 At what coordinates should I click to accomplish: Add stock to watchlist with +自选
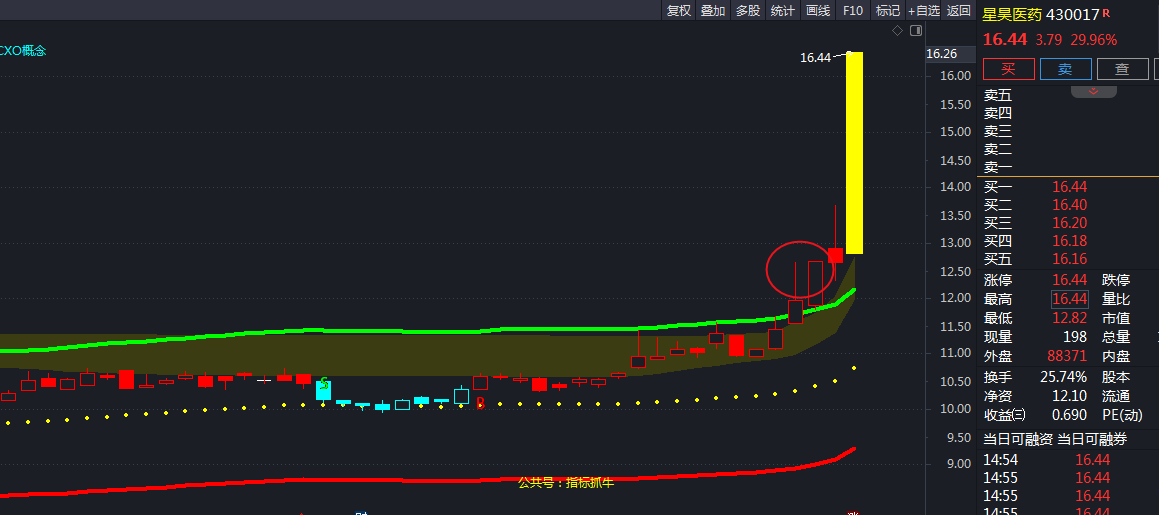pos(924,11)
